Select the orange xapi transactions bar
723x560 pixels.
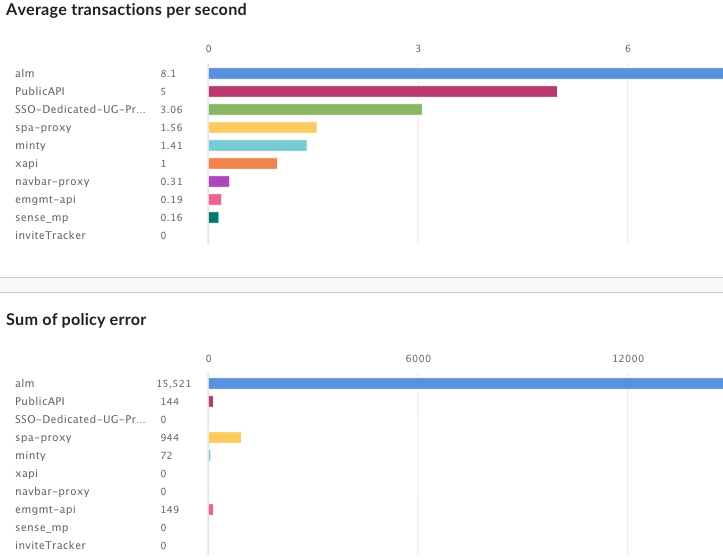[242, 163]
